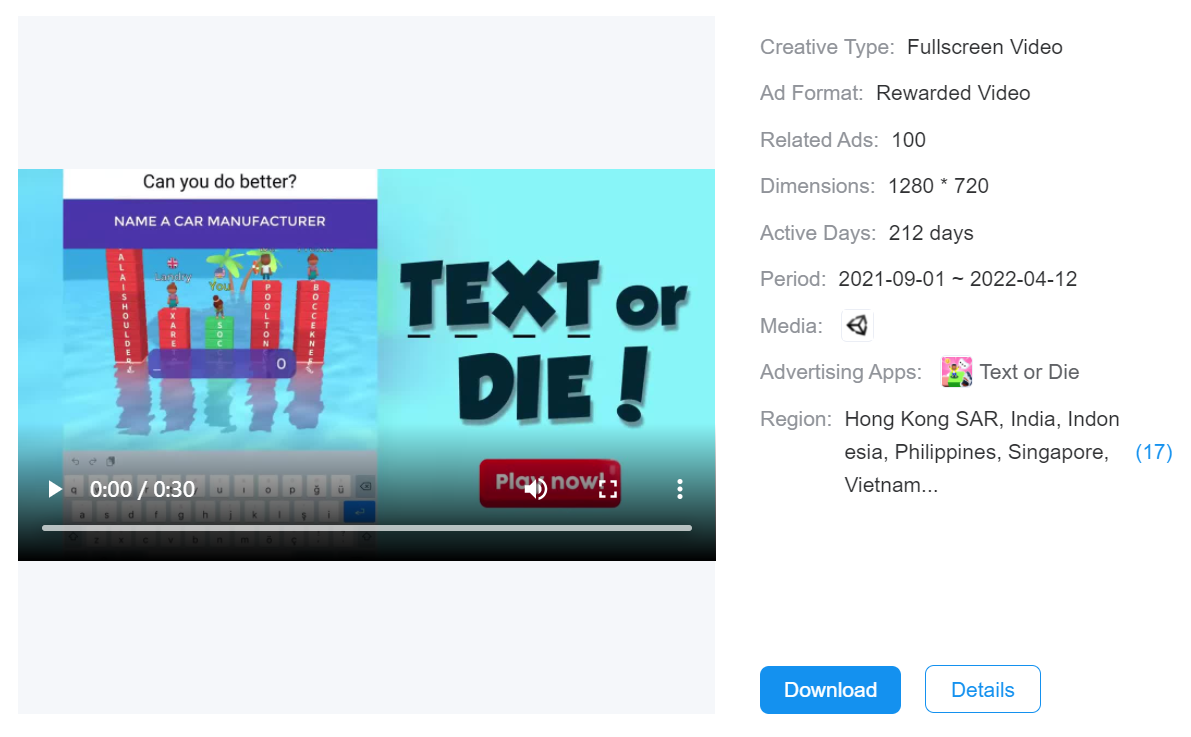Viewport: 1191px width, 737px height.
Task: Click the Unity media icon
Action: 857,325
